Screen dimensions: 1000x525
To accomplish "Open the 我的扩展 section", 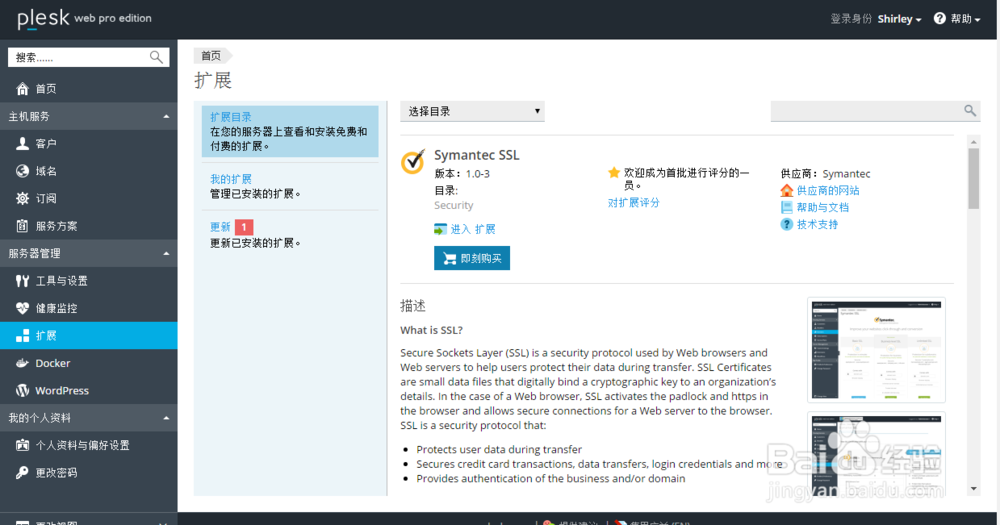I will pyautogui.click(x=231, y=179).
